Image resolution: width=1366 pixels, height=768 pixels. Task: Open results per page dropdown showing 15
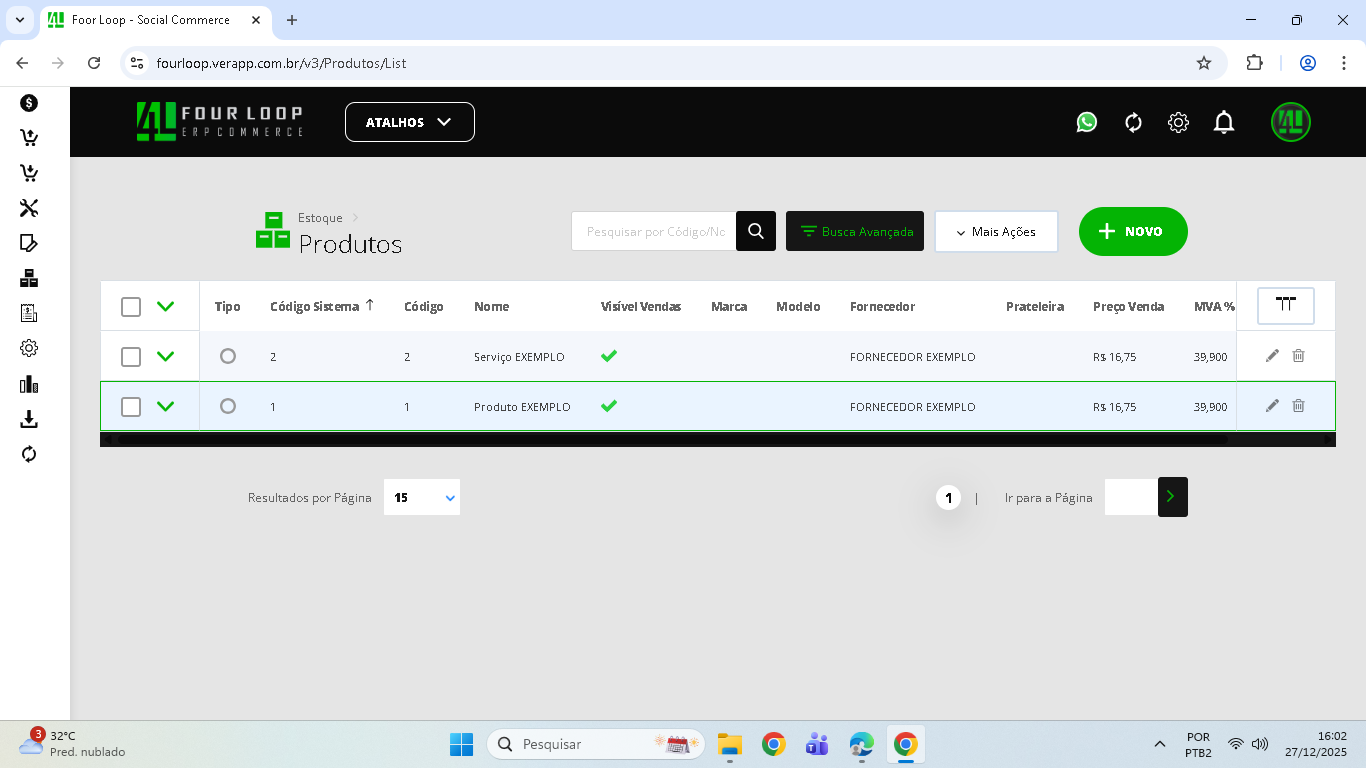422,497
